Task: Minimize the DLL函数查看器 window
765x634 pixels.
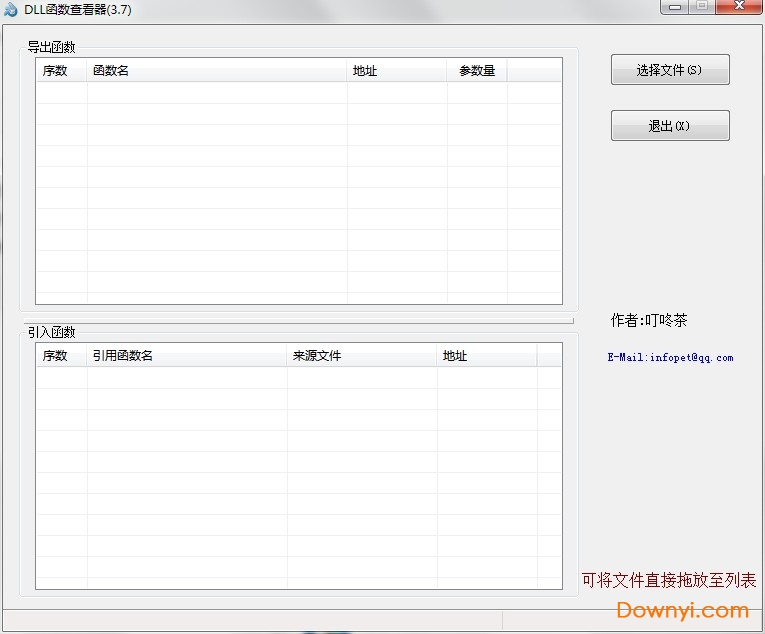Action: tap(675, 7)
